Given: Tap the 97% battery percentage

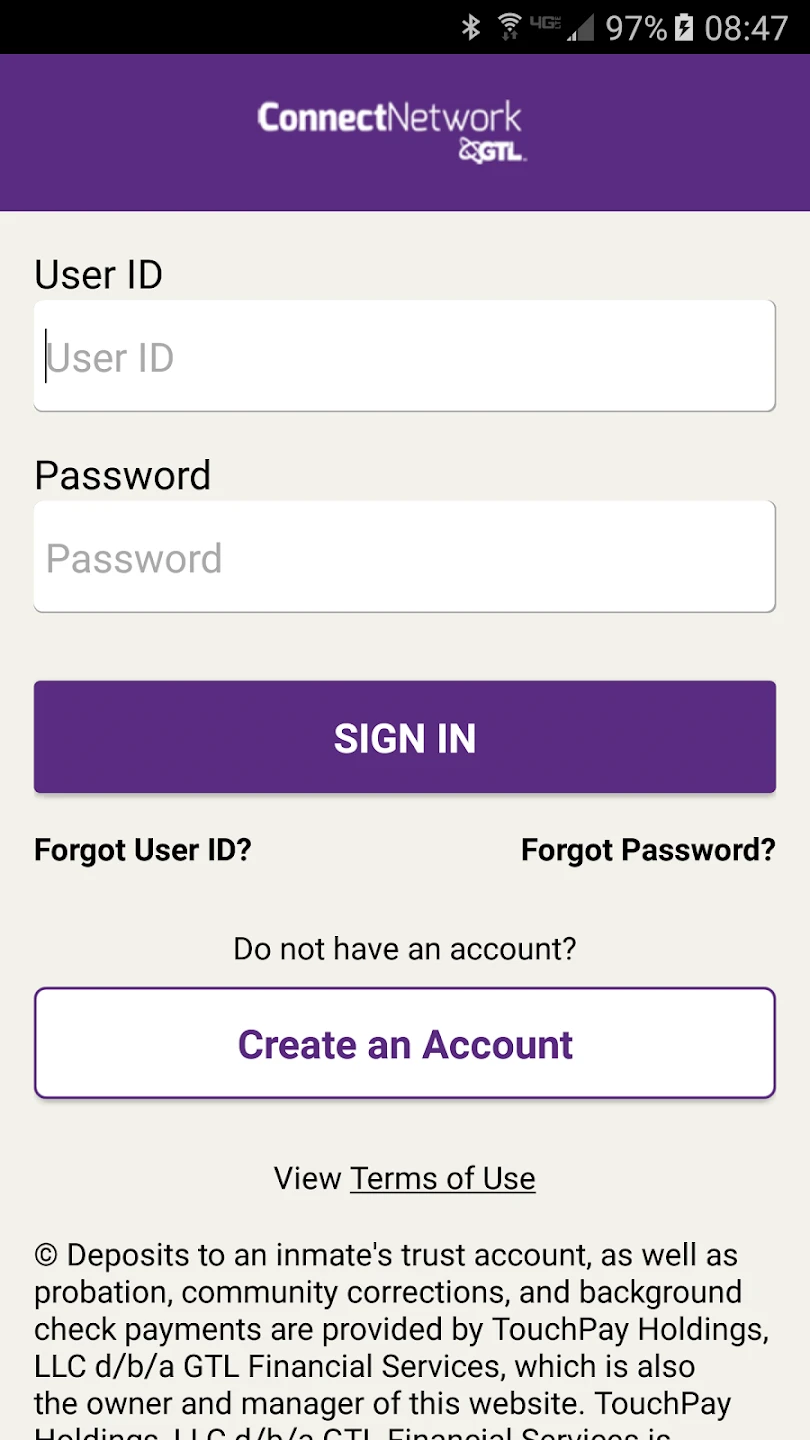Looking at the screenshot, I should click(x=636, y=28).
